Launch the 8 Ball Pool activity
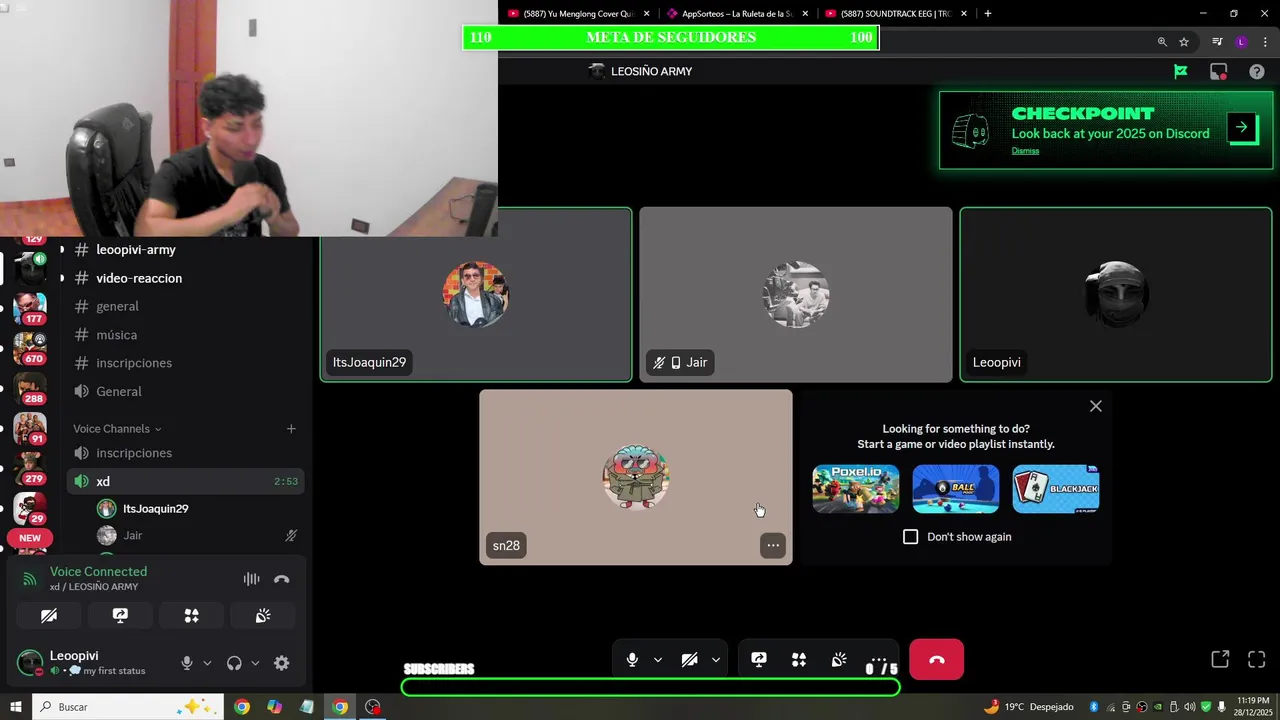1280x720 pixels. pyautogui.click(x=956, y=489)
